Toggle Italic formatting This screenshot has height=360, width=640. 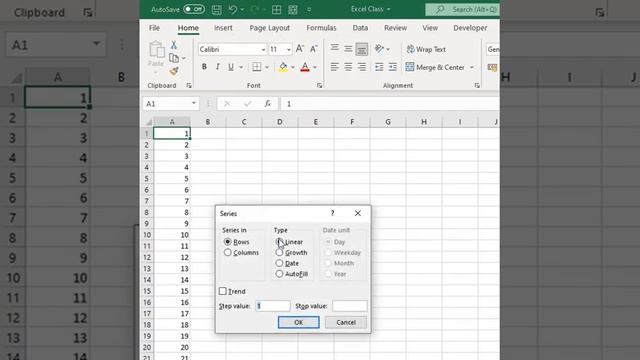[218, 67]
